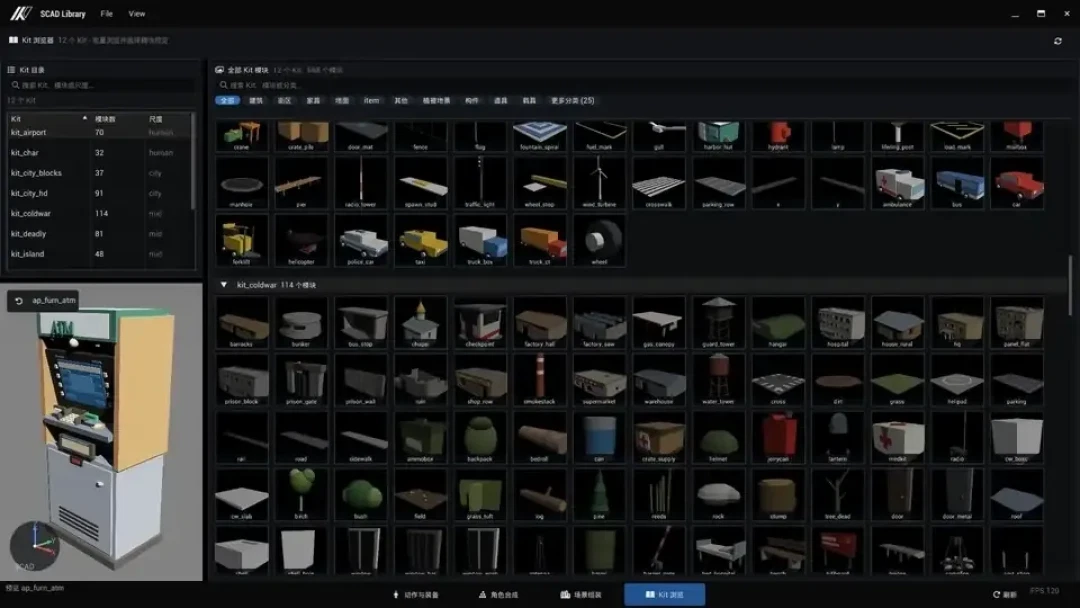Select kit_airport in the kit list
The width and height of the screenshot is (1080, 608).
point(100,132)
